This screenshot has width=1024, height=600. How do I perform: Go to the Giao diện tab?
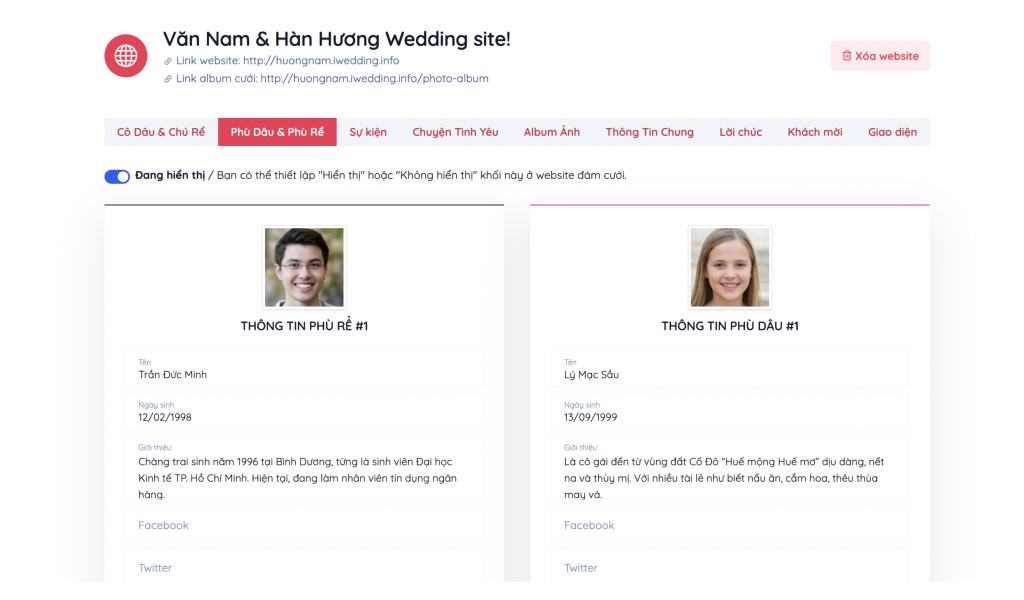[892, 131]
